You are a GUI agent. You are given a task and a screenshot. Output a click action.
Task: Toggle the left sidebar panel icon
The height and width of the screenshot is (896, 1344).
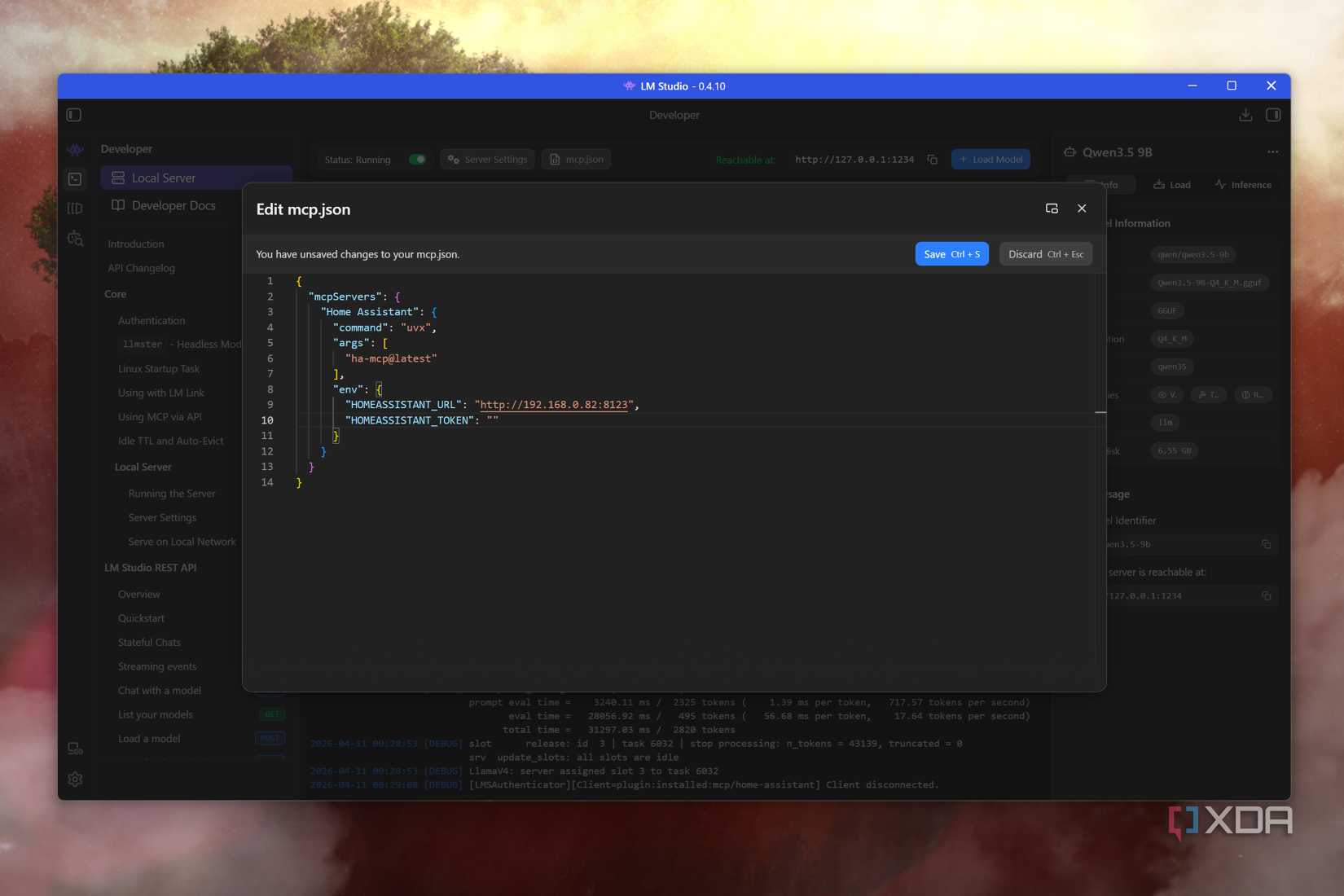(x=74, y=115)
